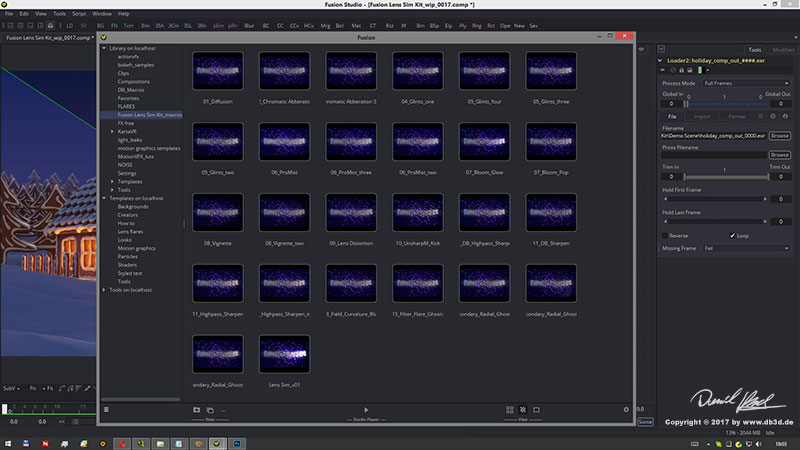Select the Format tab in Loader2

coord(736,116)
